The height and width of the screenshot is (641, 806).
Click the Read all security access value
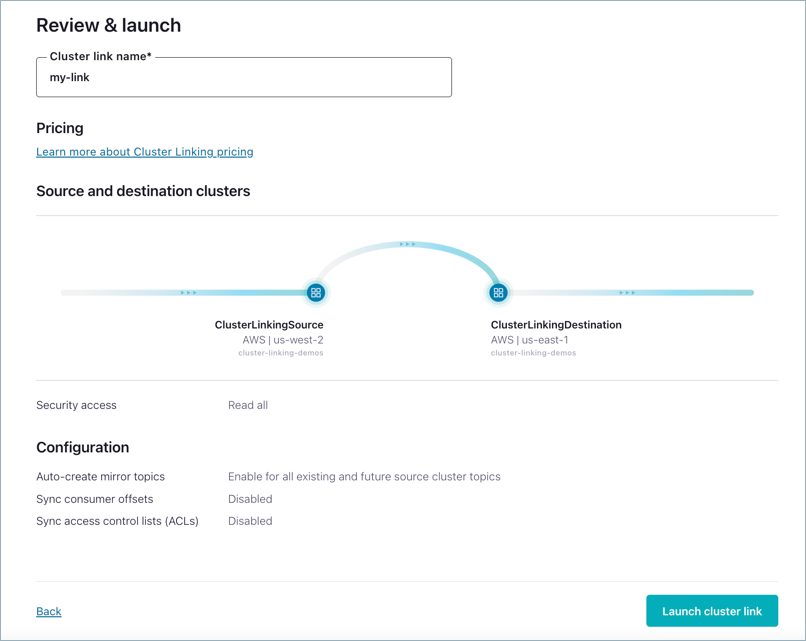coord(247,405)
